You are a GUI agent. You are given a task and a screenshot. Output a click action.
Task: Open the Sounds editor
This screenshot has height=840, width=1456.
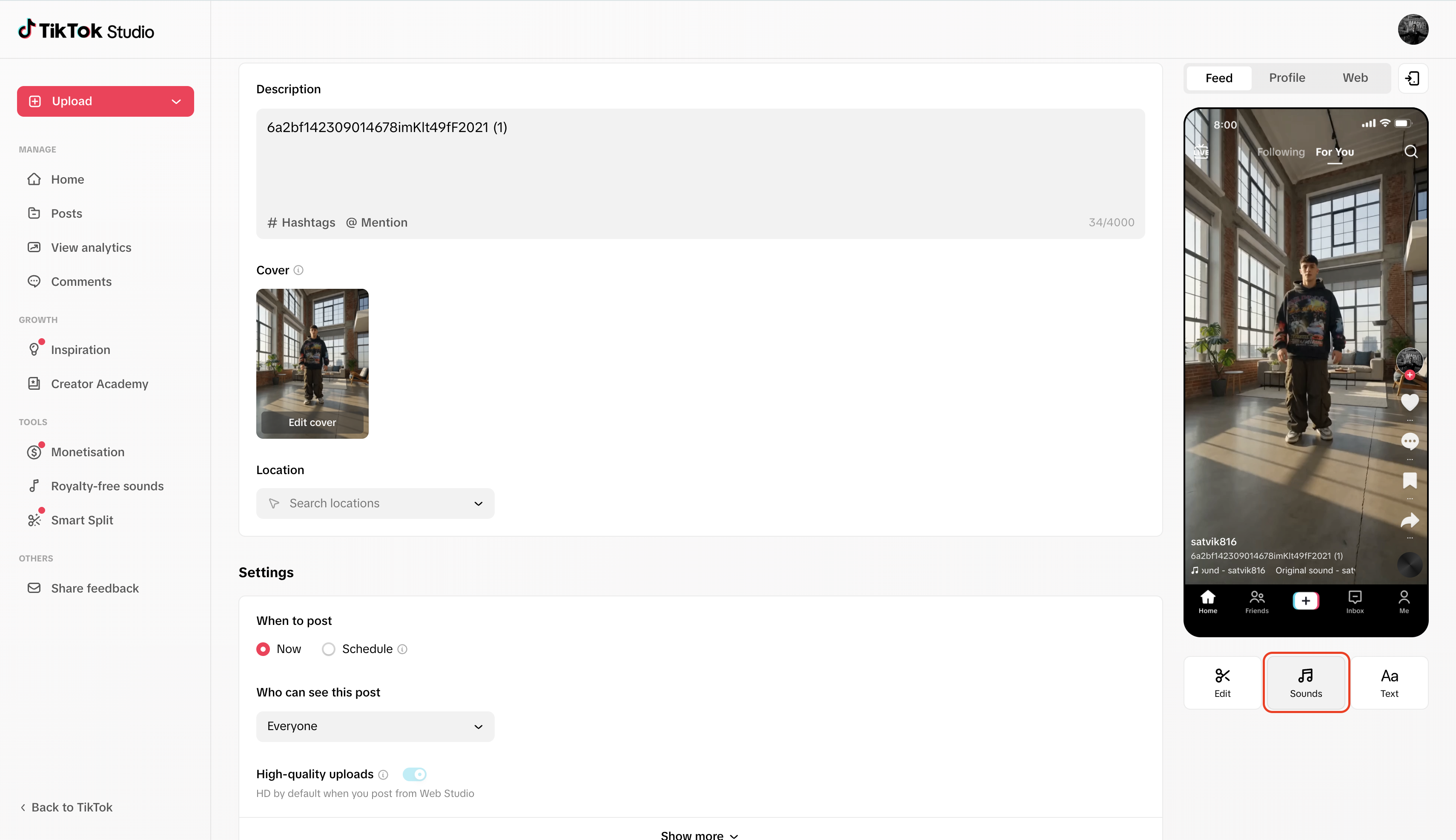click(x=1305, y=682)
